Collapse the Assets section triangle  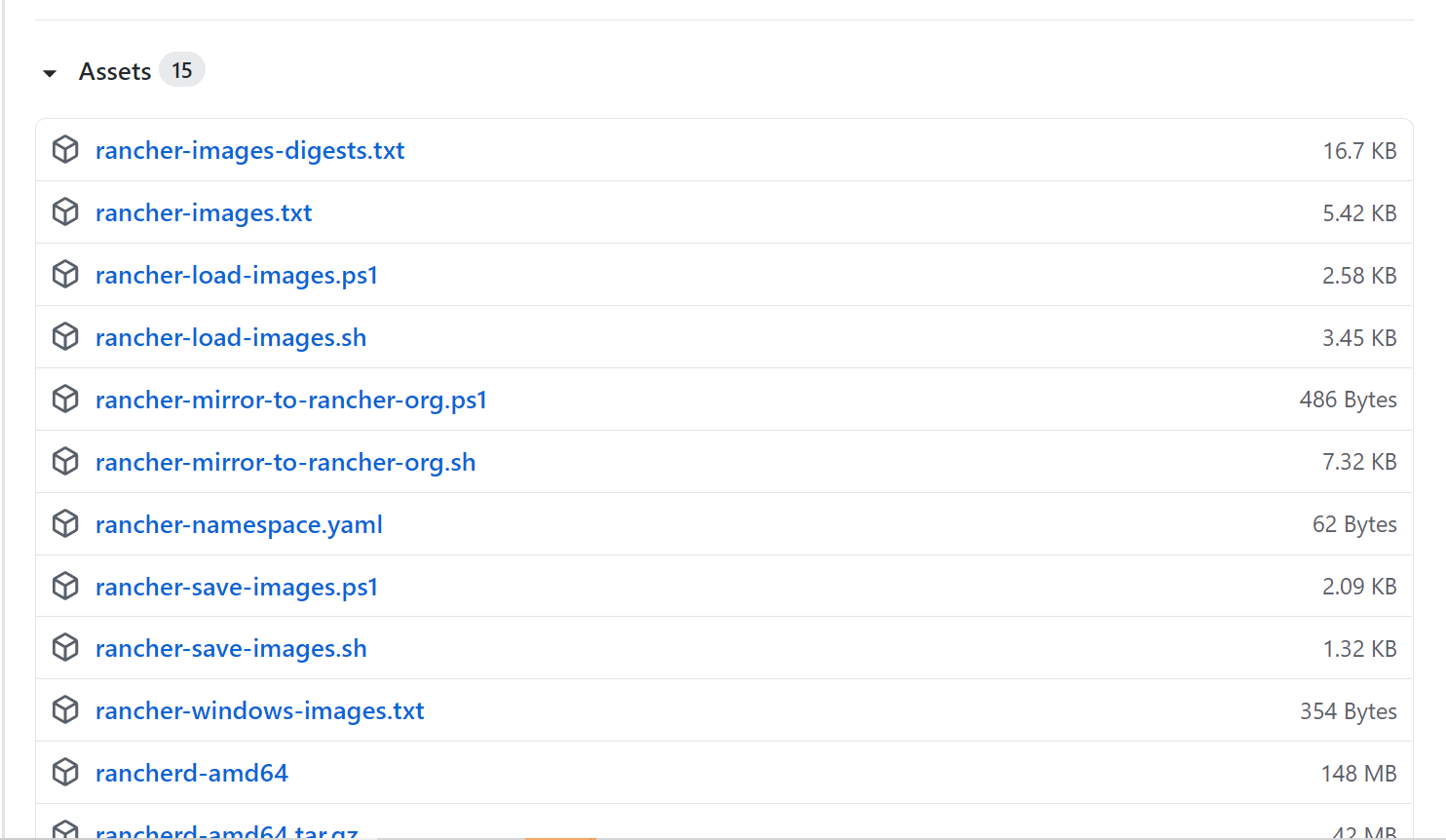click(x=50, y=73)
